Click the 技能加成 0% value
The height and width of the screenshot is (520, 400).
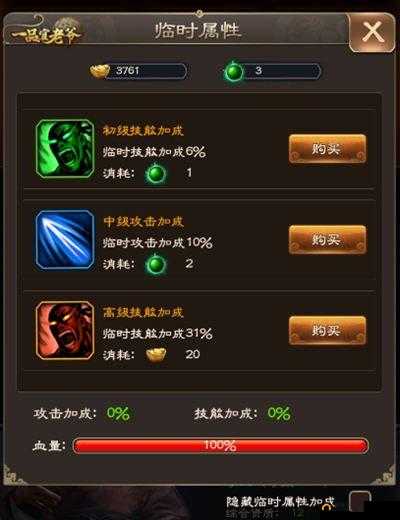[279, 414]
